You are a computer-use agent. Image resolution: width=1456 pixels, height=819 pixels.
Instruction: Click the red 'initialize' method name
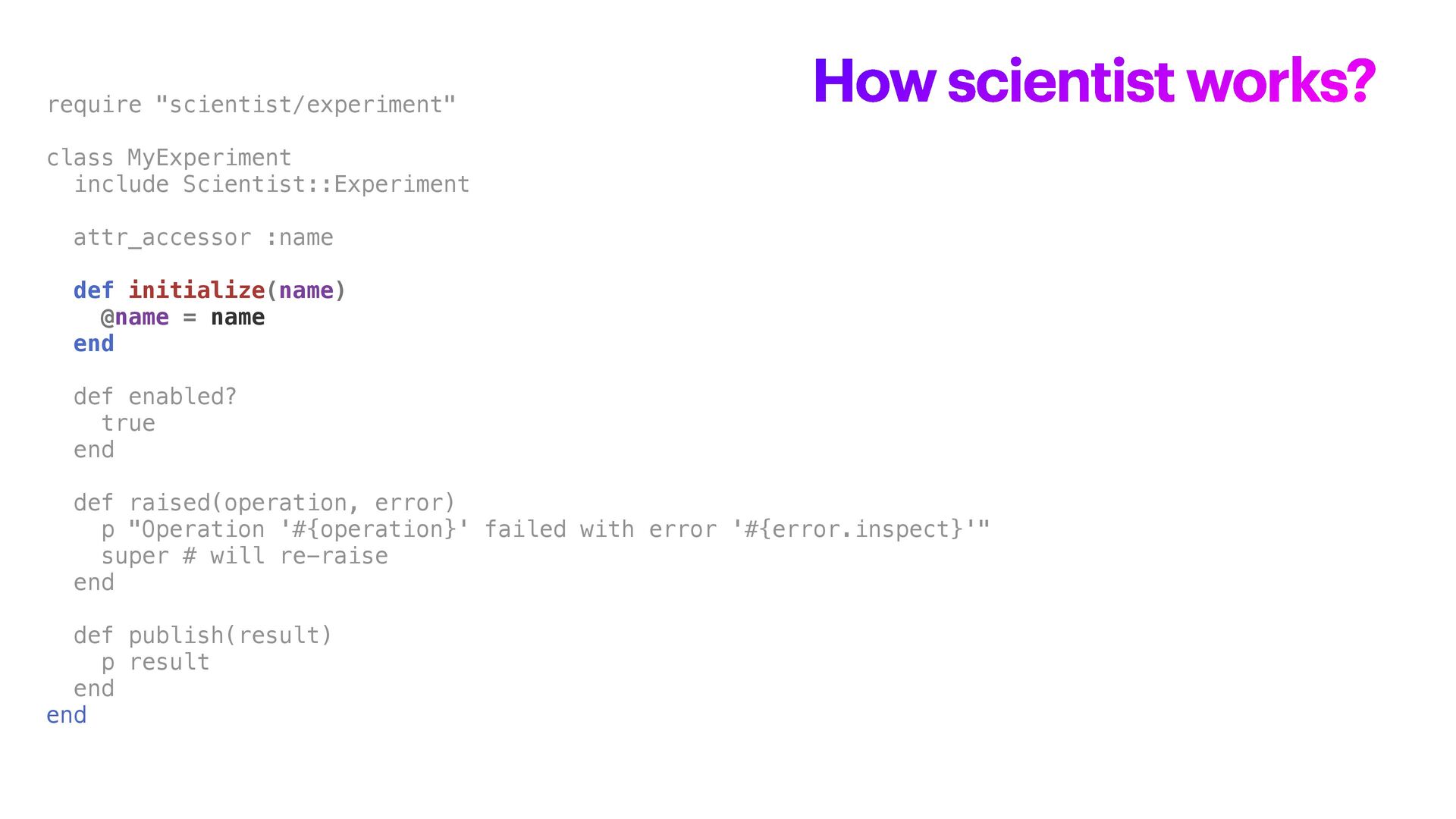click(x=196, y=290)
